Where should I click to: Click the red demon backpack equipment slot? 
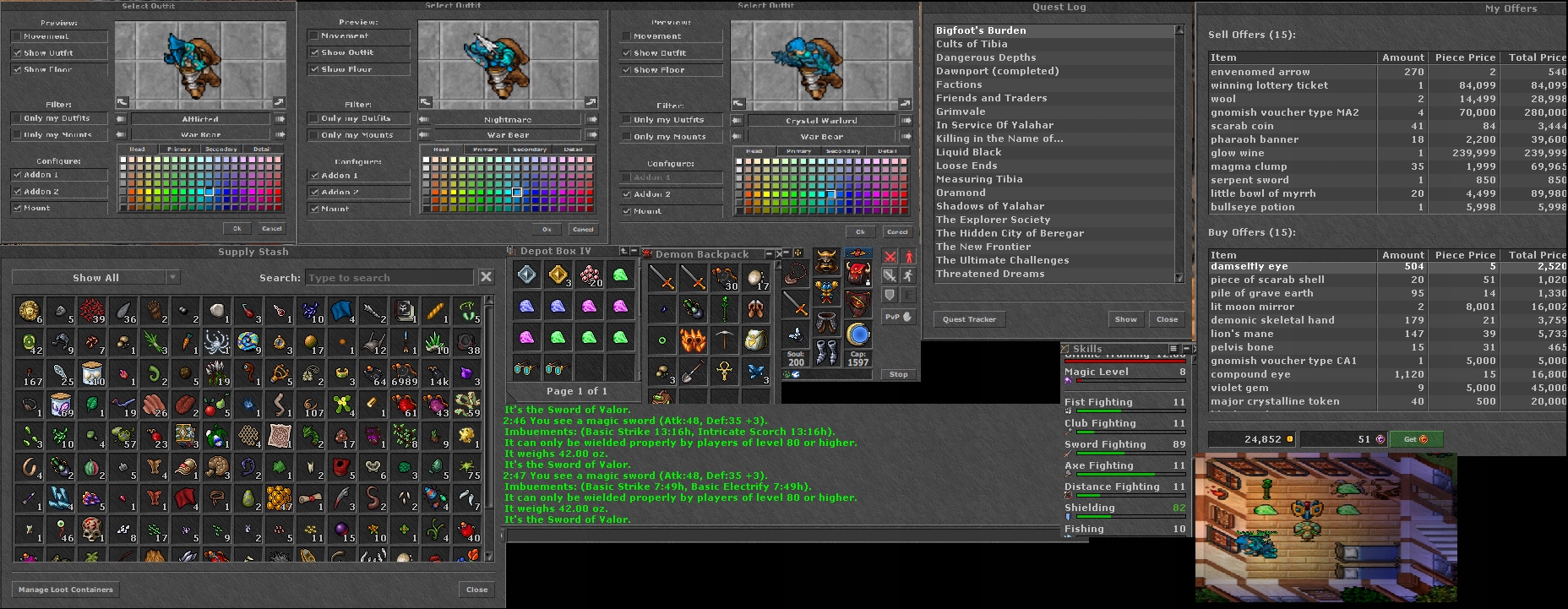[858, 274]
